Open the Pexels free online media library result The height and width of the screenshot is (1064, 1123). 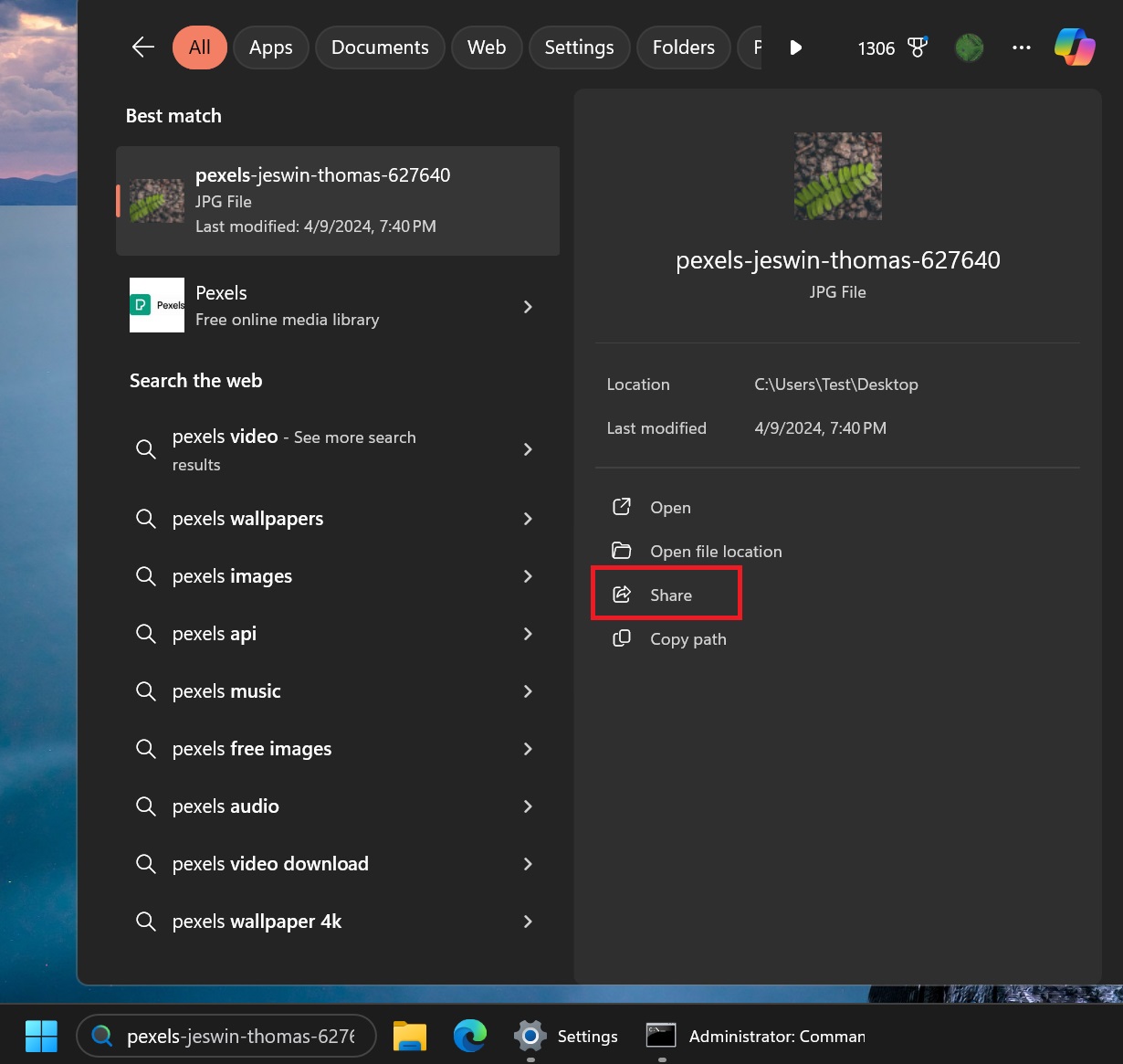[338, 306]
